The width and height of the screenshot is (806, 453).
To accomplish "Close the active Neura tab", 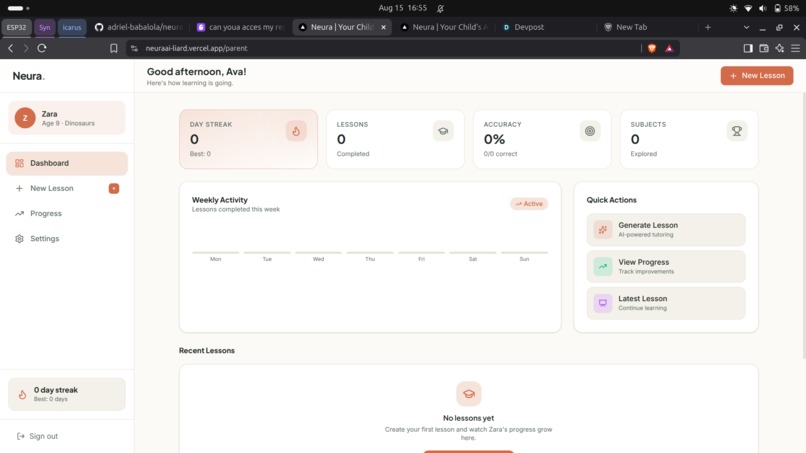I will tap(383, 27).
